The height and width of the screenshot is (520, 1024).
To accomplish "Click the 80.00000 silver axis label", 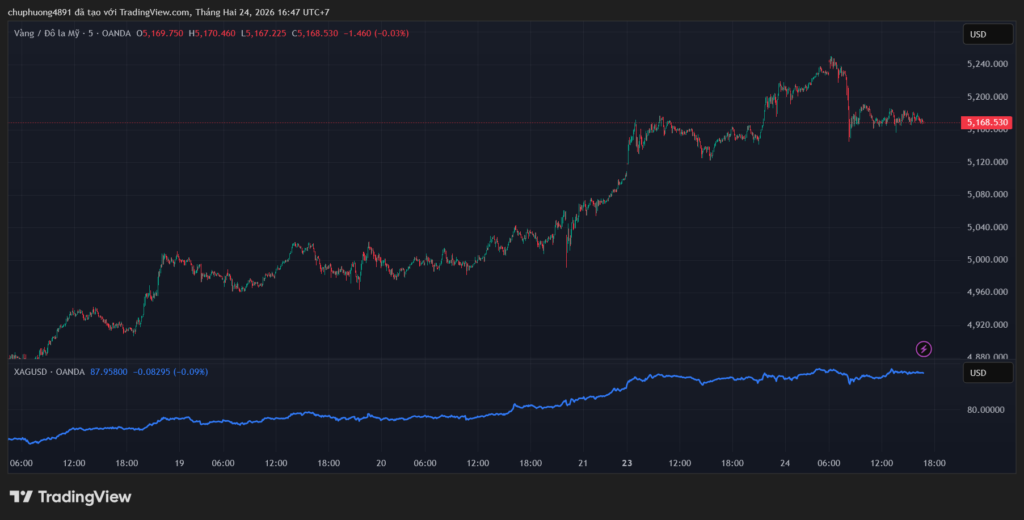I will [985, 410].
